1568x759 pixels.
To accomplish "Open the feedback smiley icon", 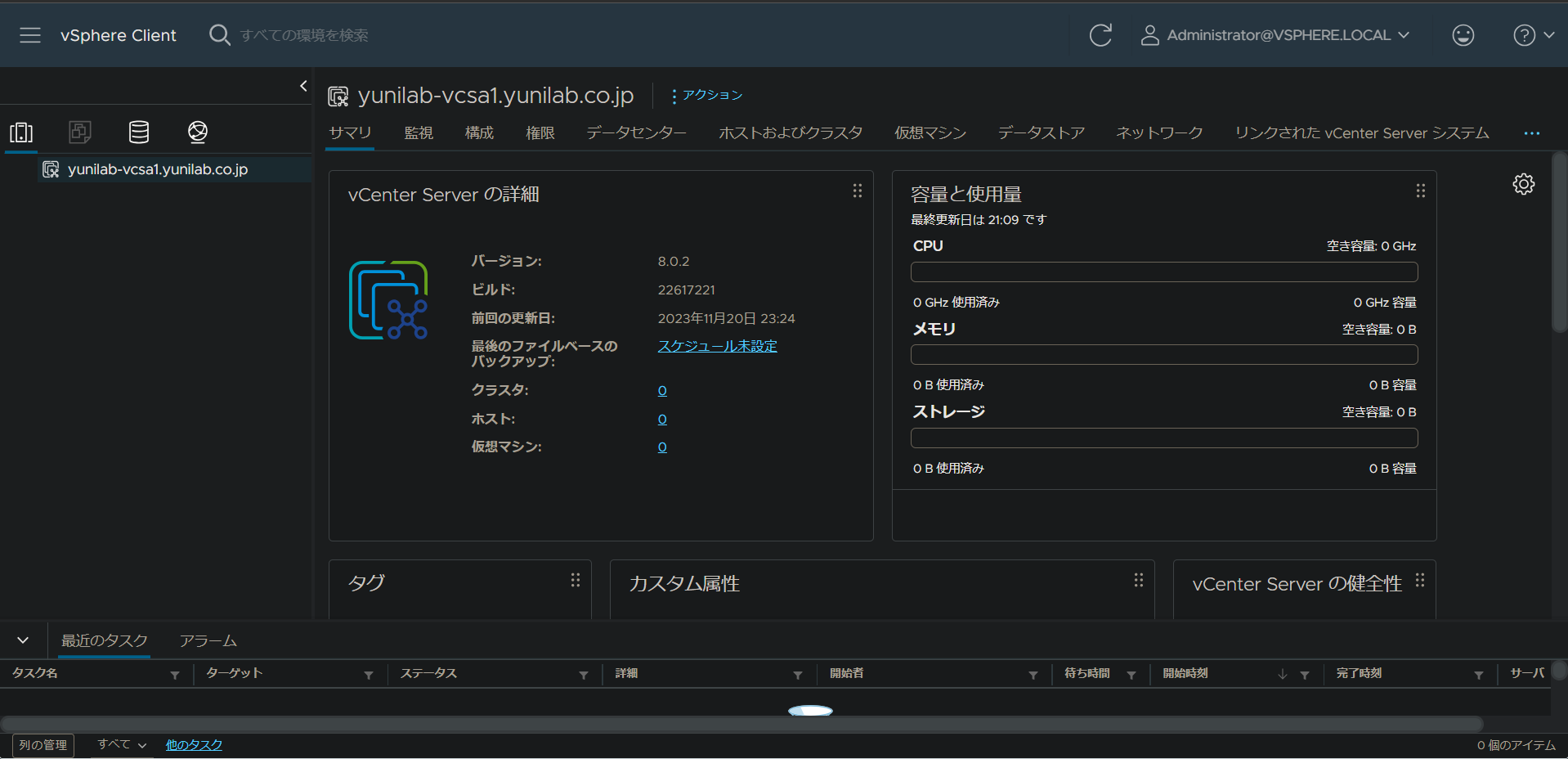I will click(x=1463, y=35).
